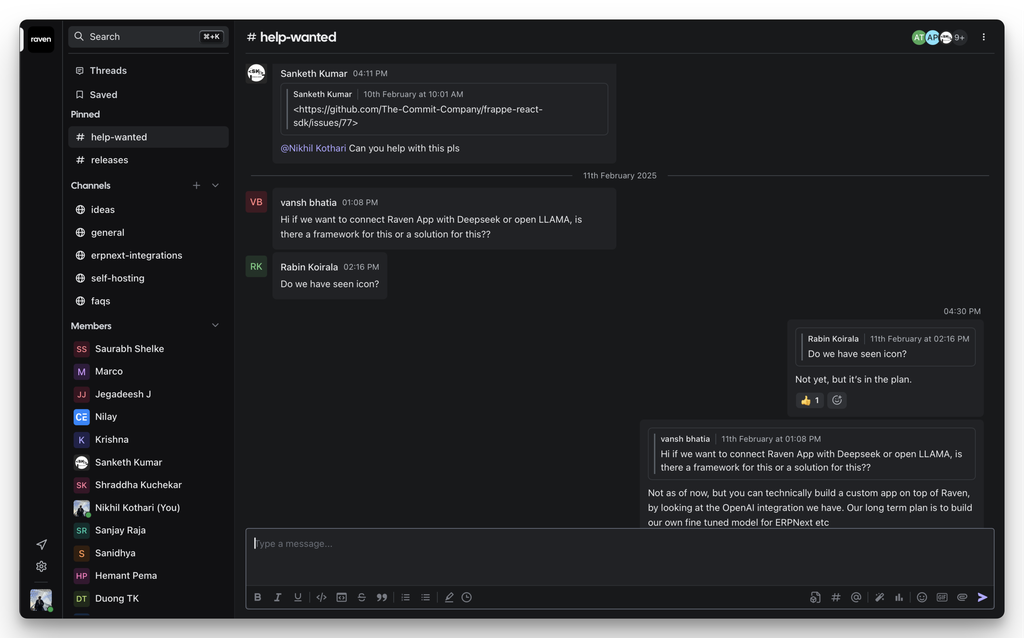The width and height of the screenshot is (1024, 638).
Task: Toggle bold formatting in the editor
Action: (x=257, y=597)
